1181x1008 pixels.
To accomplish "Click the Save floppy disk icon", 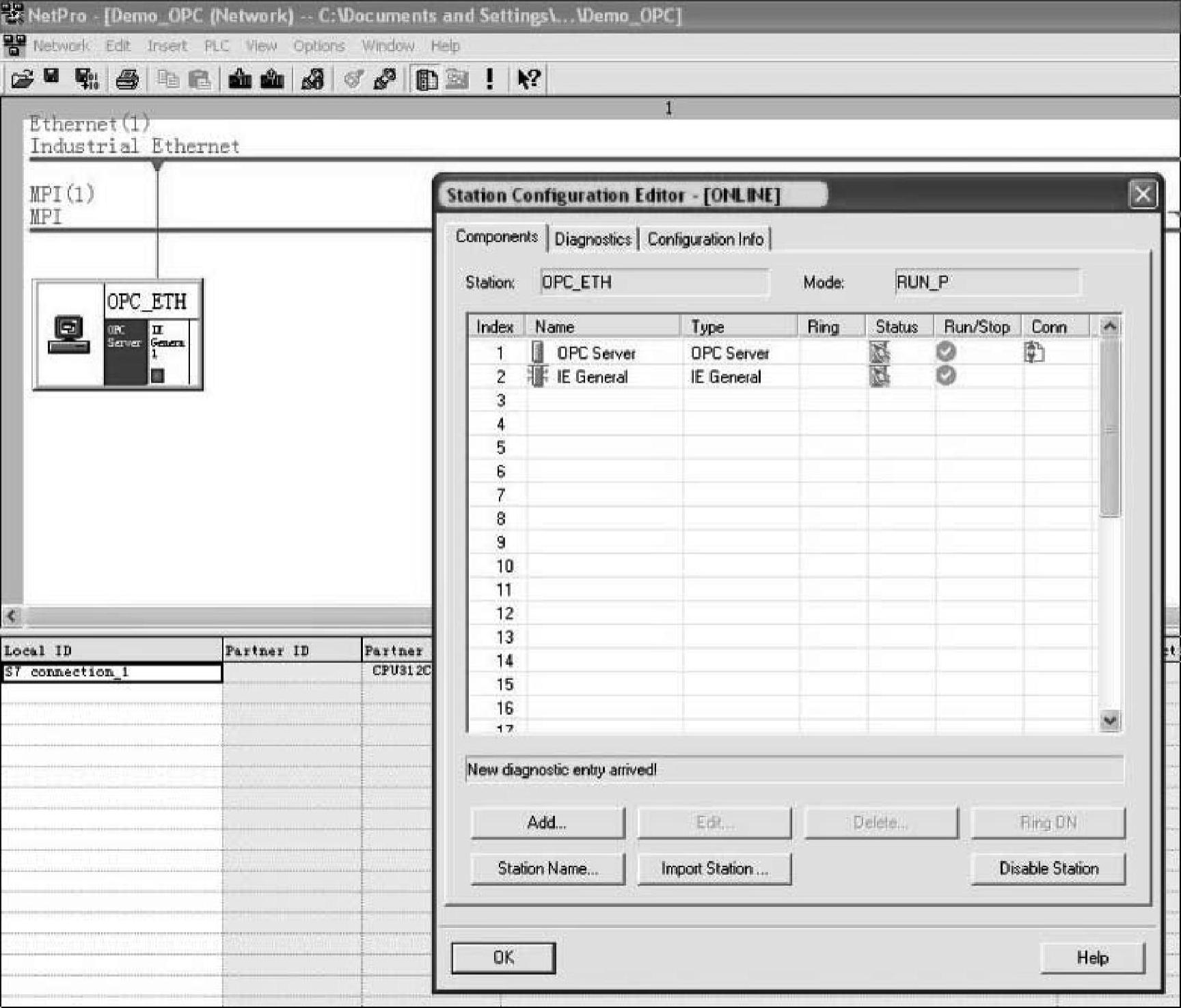I will (52, 77).
